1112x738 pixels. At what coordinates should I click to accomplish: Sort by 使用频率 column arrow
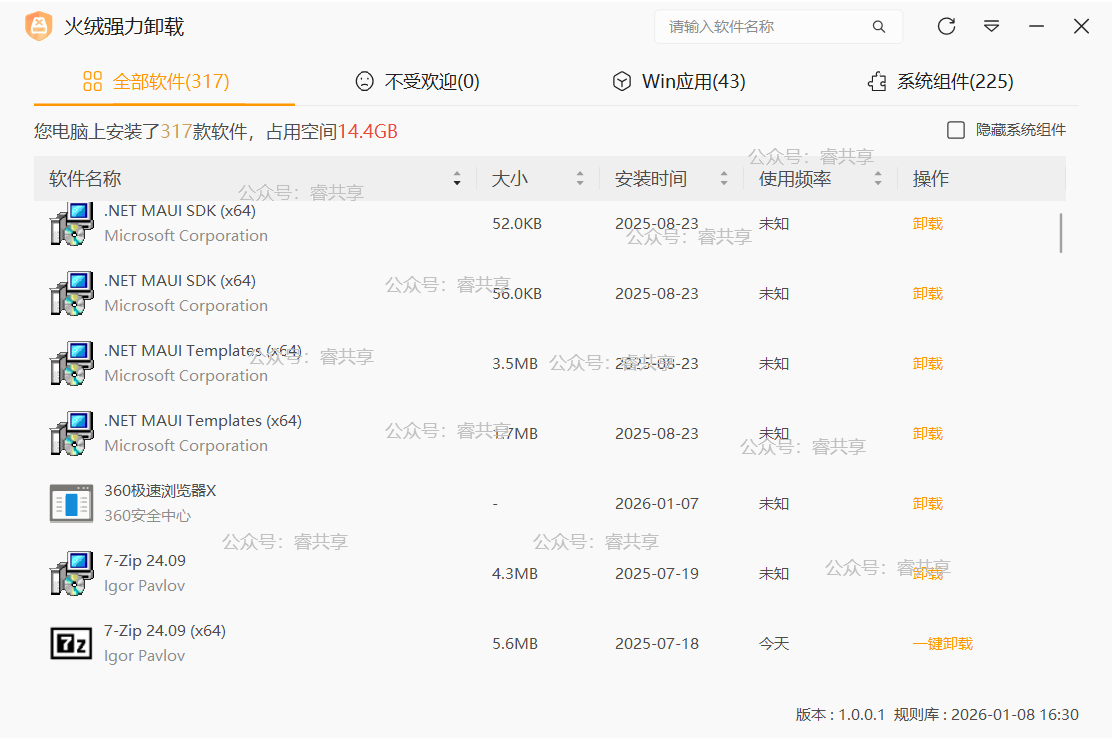point(878,179)
